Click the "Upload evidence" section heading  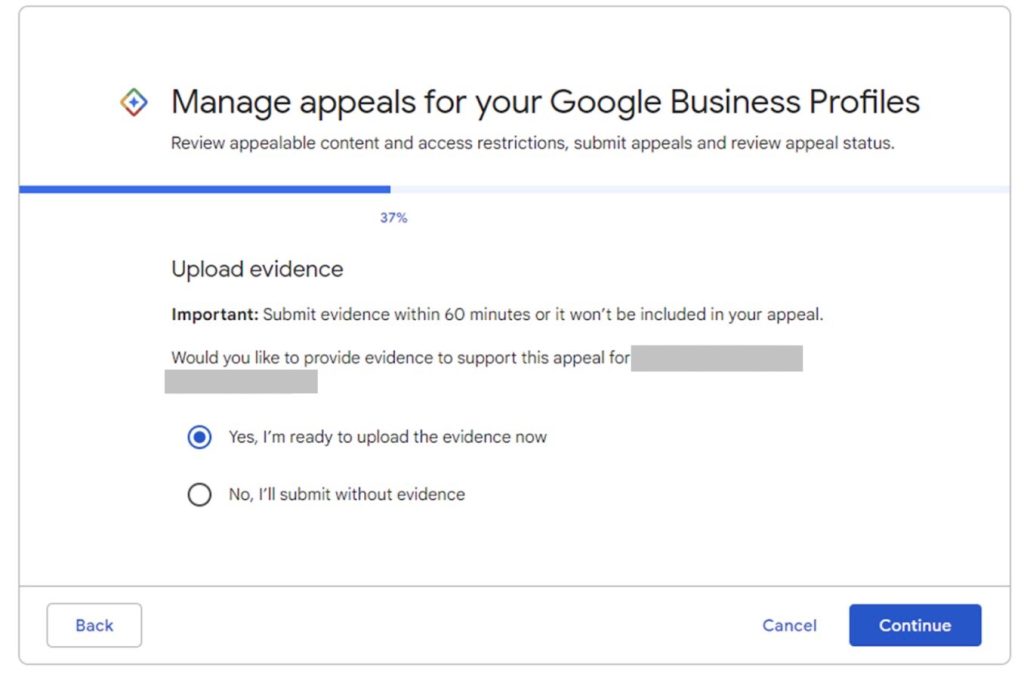pos(257,269)
